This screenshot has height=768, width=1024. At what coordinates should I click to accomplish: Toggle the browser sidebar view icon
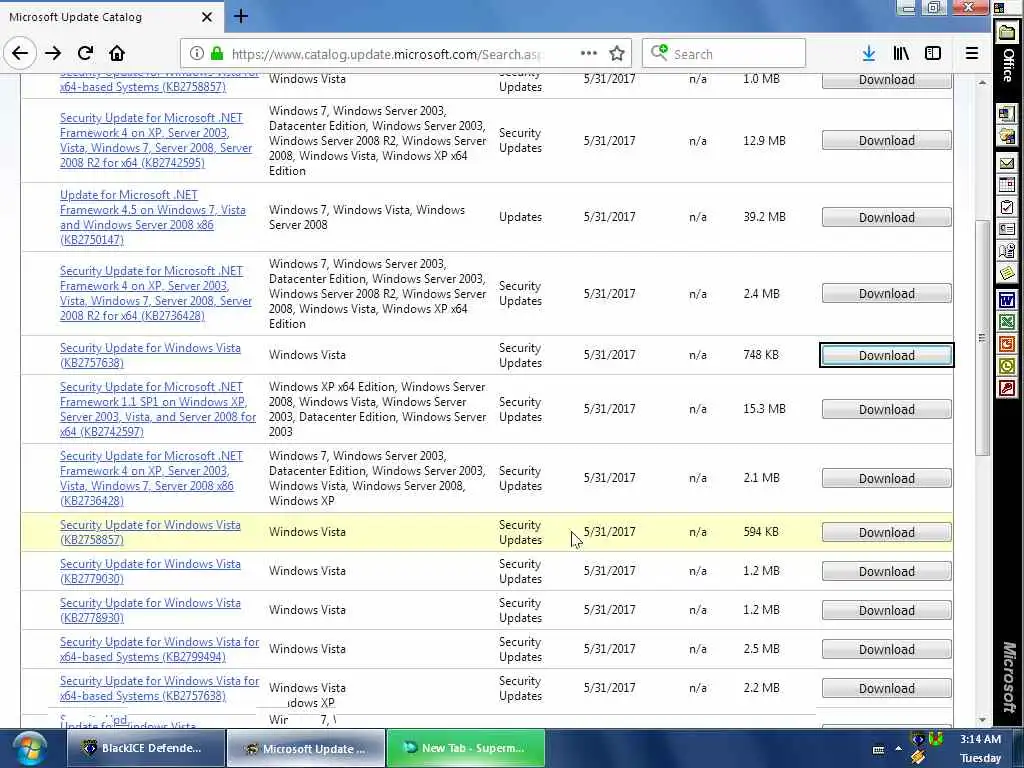tap(933, 54)
